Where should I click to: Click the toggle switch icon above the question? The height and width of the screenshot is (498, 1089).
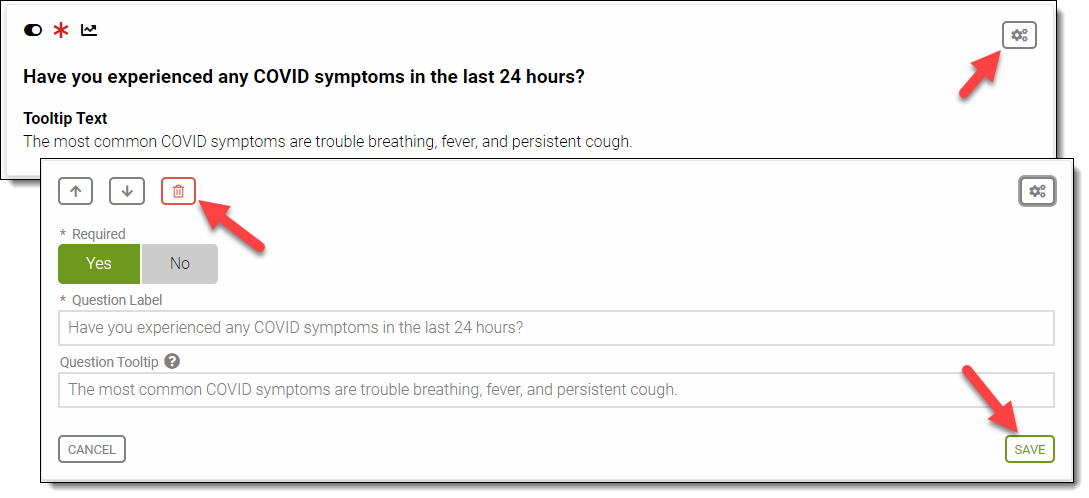pyautogui.click(x=33, y=30)
